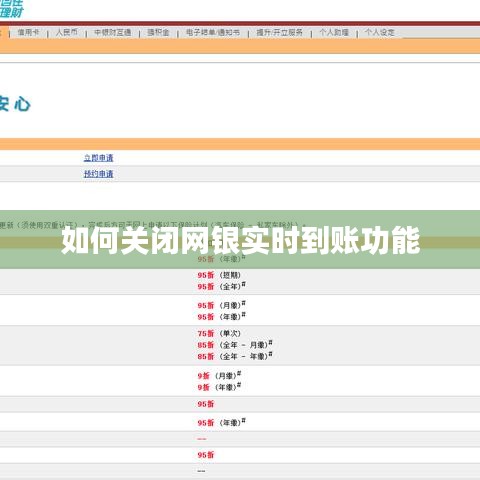Select the 9折 (年缴) discount text
The image size is (480, 480).
click(219, 387)
